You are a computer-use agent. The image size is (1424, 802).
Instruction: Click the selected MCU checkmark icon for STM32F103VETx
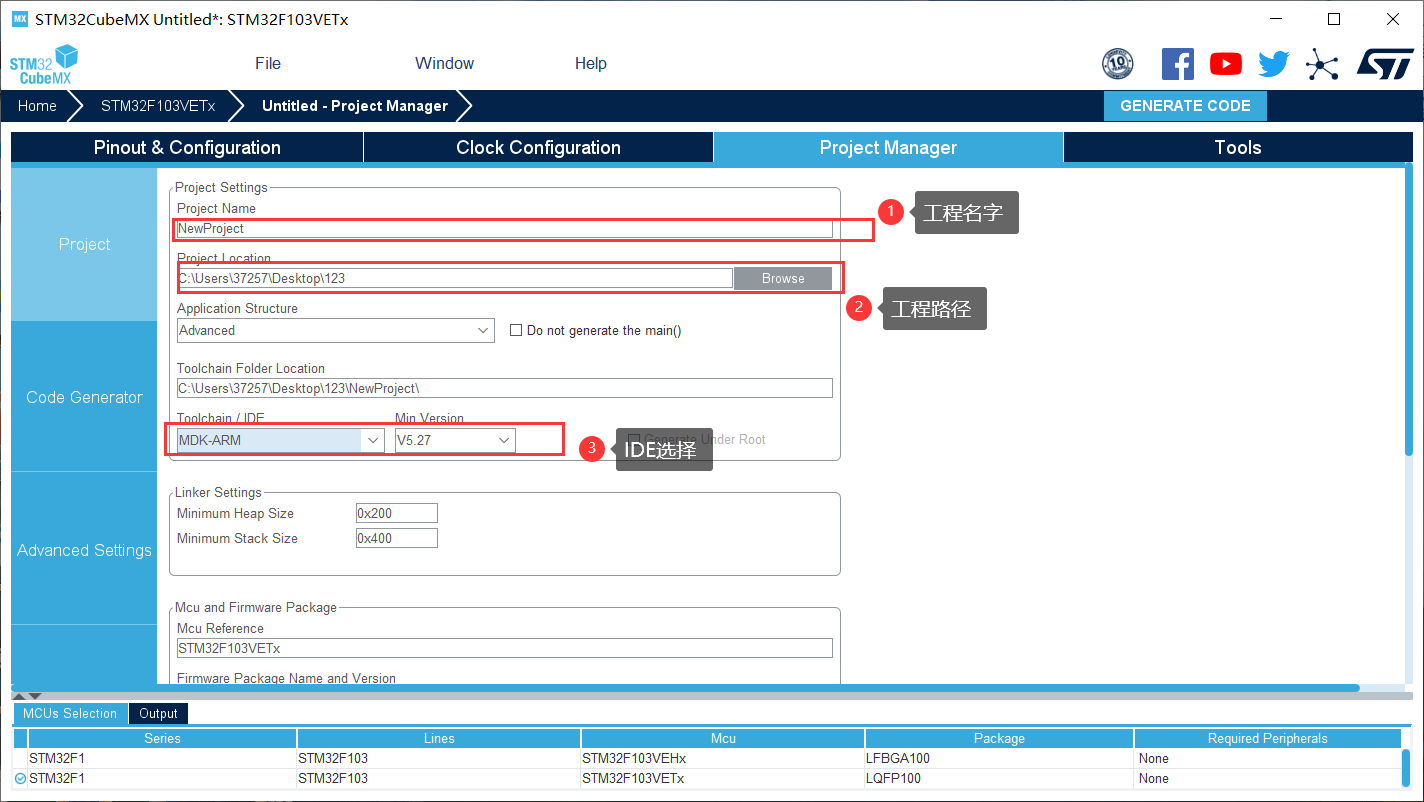coord(20,778)
